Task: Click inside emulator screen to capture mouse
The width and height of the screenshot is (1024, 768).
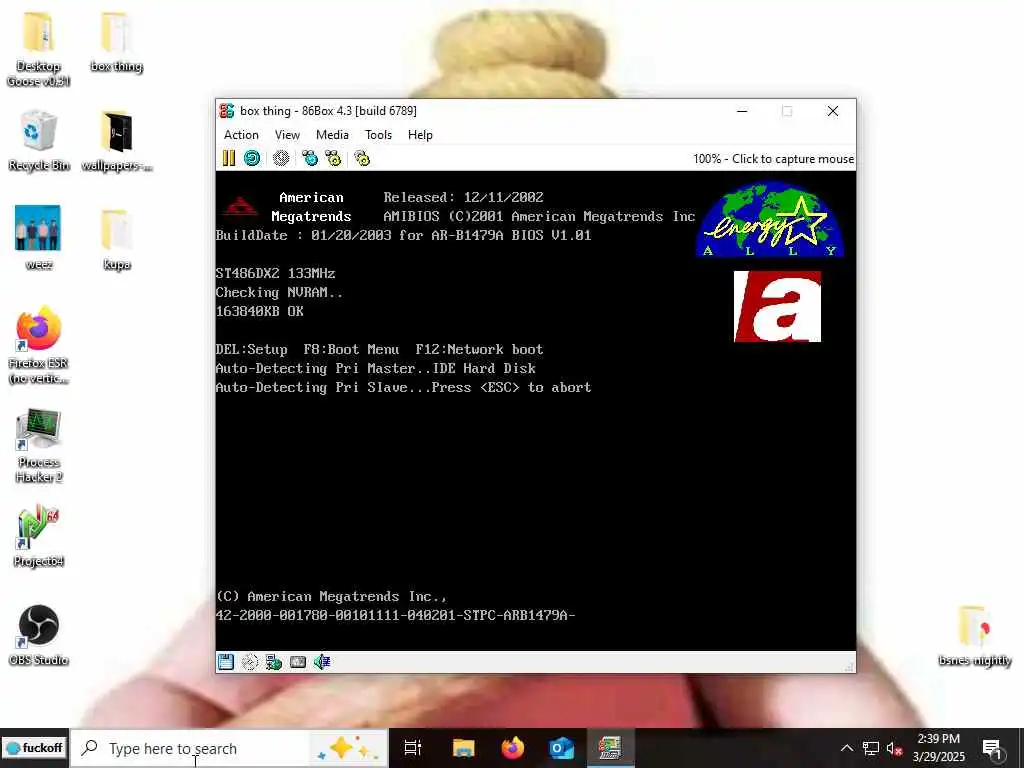Action: pos(536,410)
